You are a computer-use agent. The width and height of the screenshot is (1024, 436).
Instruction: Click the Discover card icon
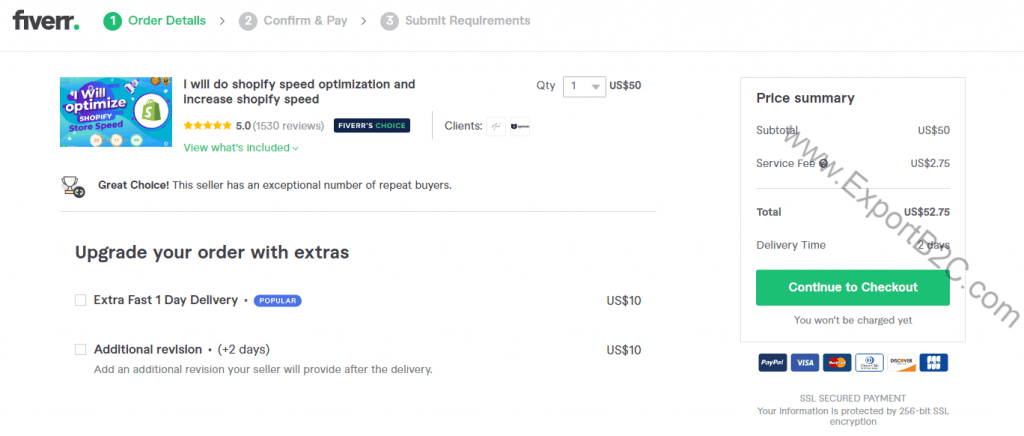[x=901, y=363]
